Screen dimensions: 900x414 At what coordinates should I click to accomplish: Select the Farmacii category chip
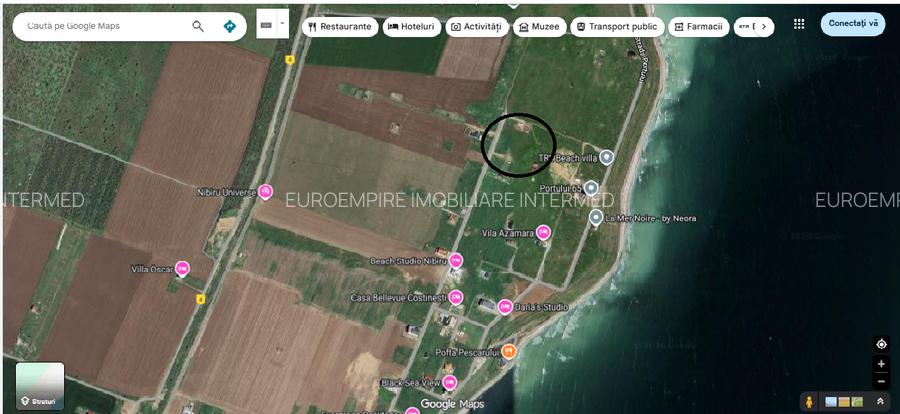click(x=698, y=27)
